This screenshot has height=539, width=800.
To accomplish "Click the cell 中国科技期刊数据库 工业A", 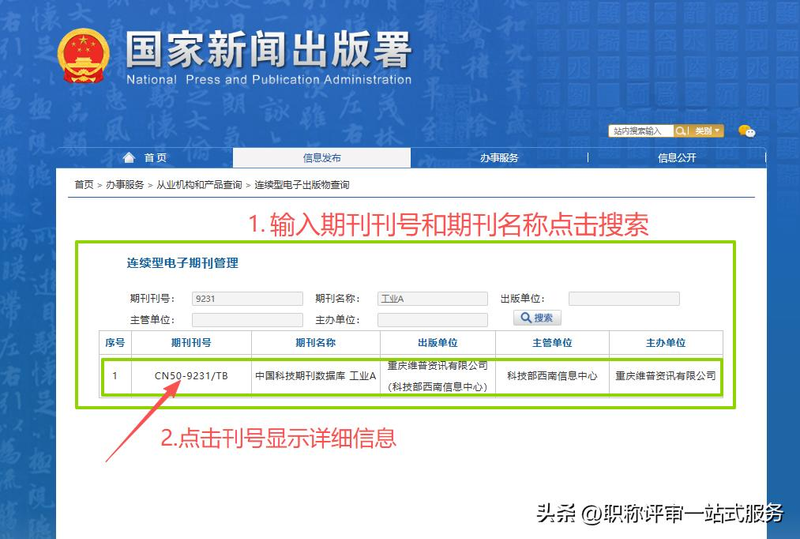I will [x=316, y=376].
